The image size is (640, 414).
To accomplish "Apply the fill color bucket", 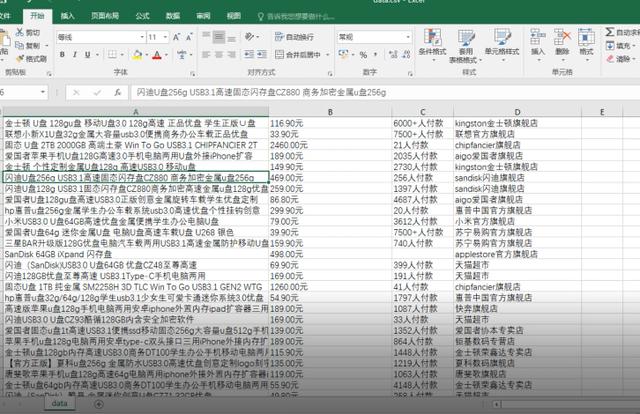I will click(137, 55).
